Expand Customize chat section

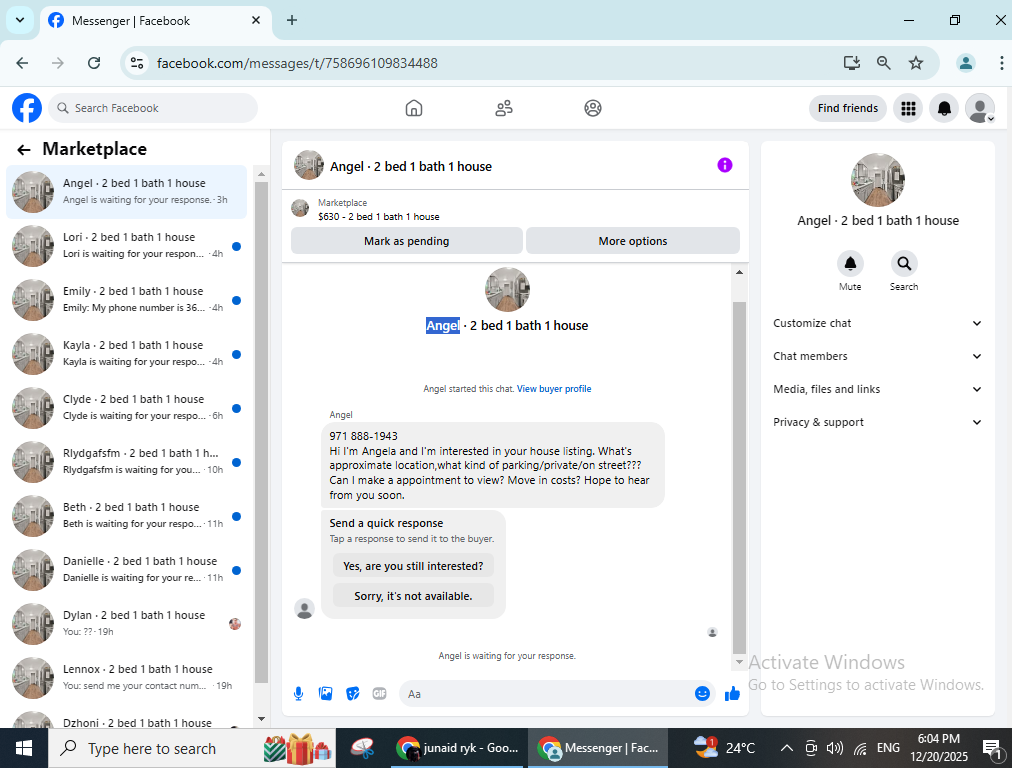[x=877, y=323]
